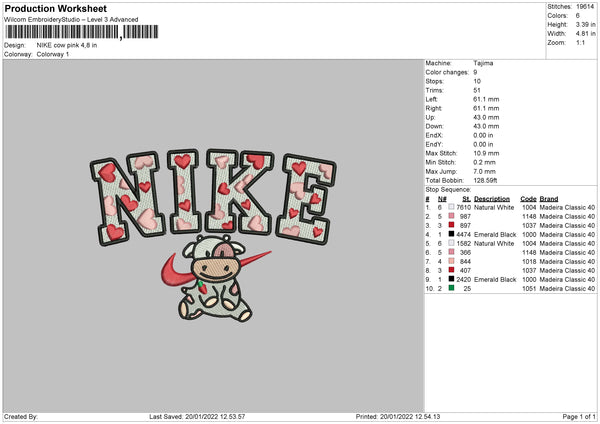Screen dimensions: 600x424
Task: Click the design name 'NIKE cow pink 4,8 in'
Action: [67, 45]
